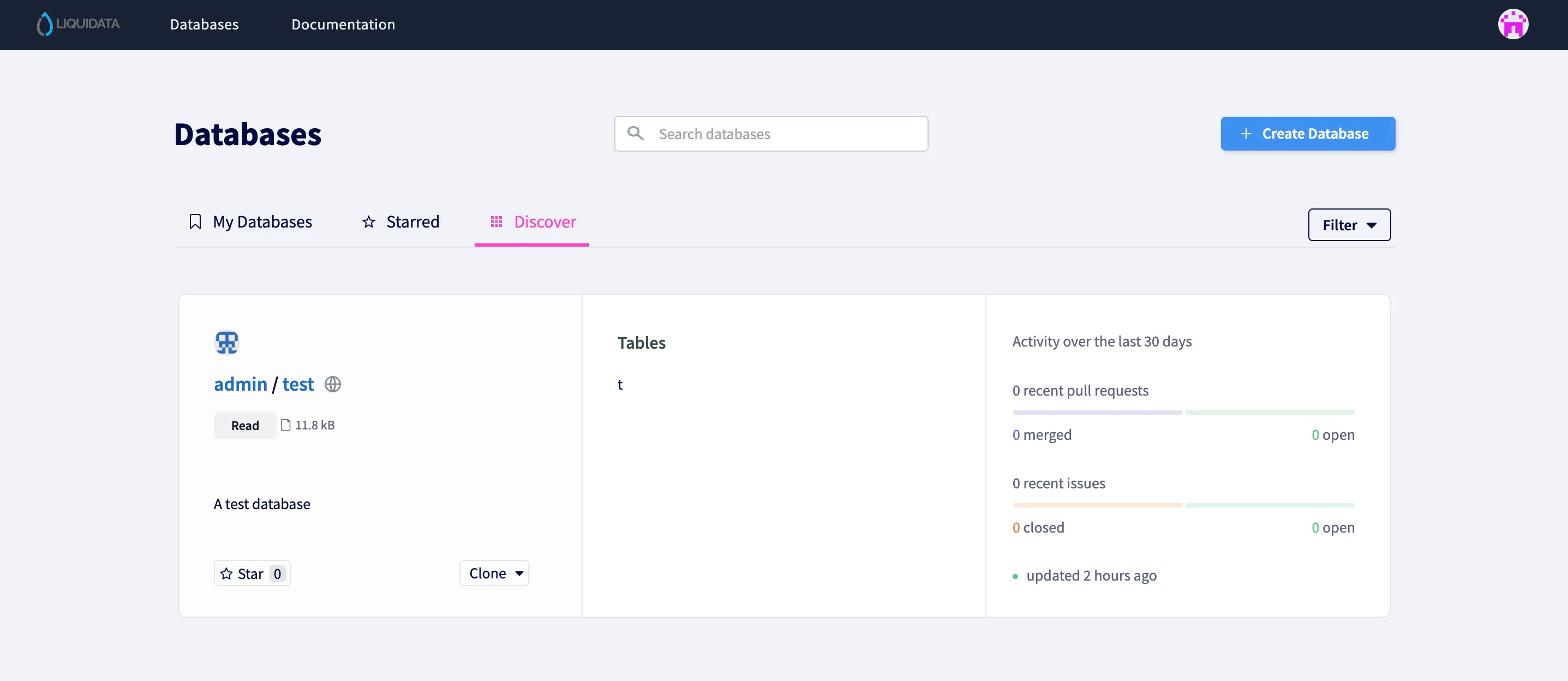Click the magnifier icon in the search box
The image size is (1568, 681).
(x=635, y=133)
